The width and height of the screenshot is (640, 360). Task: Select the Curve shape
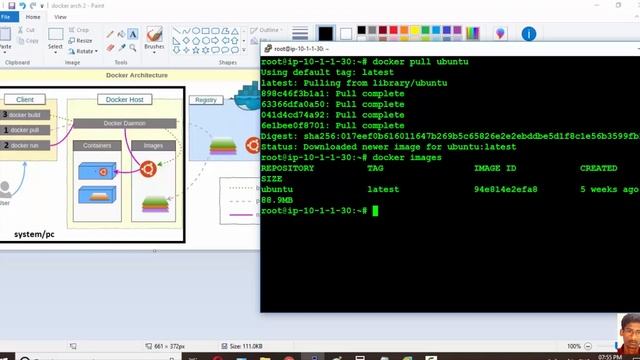click(186, 31)
